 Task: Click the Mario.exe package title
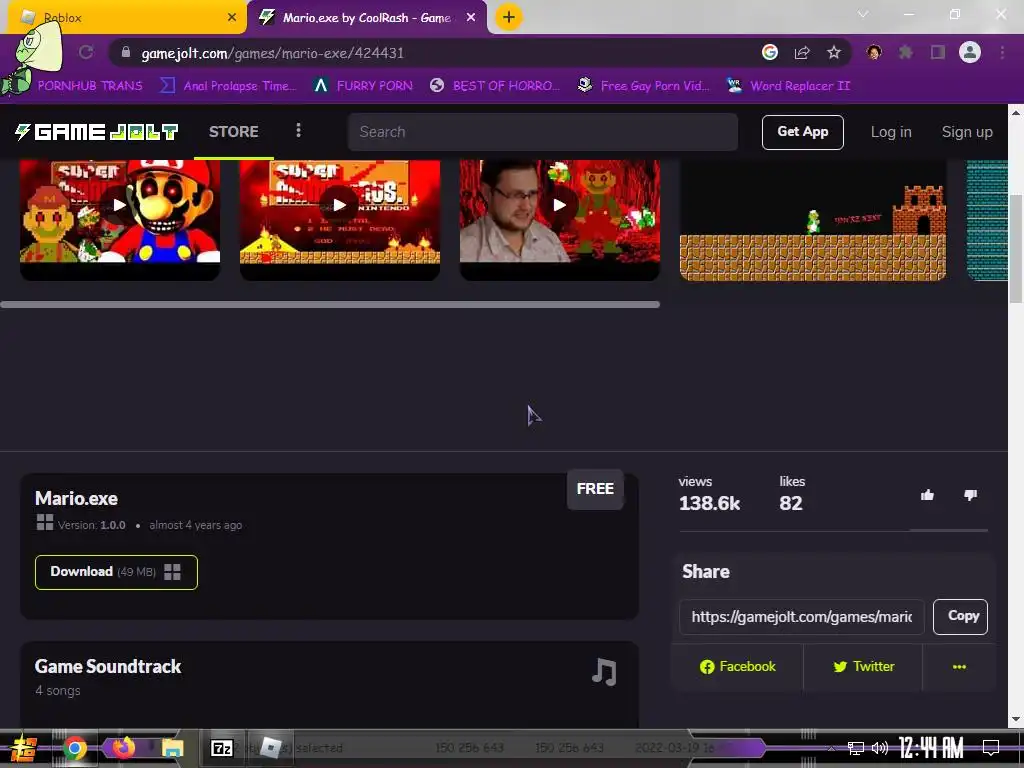[x=76, y=499]
